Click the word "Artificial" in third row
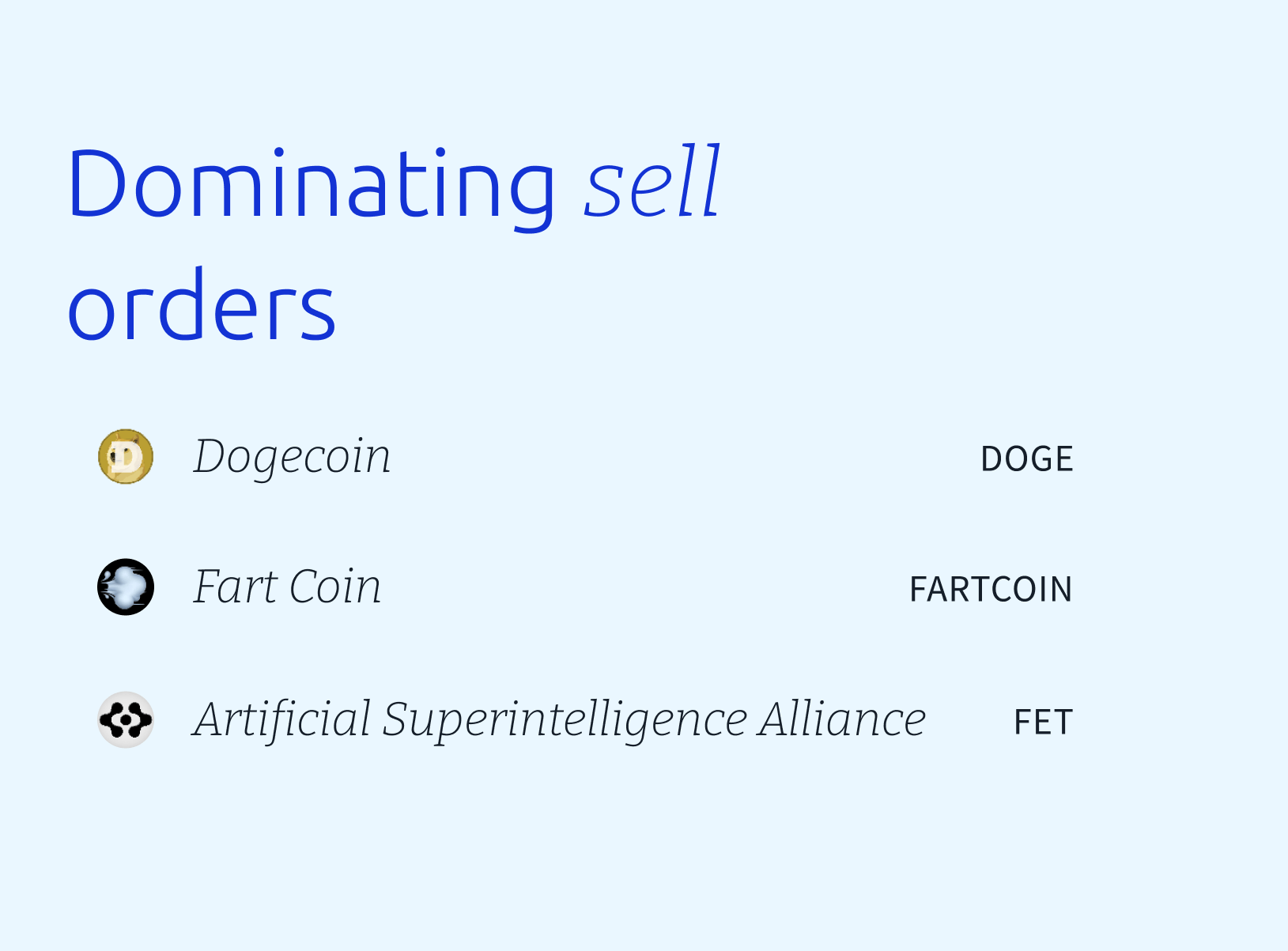Image resolution: width=1288 pixels, height=951 pixels. (x=281, y=720)
